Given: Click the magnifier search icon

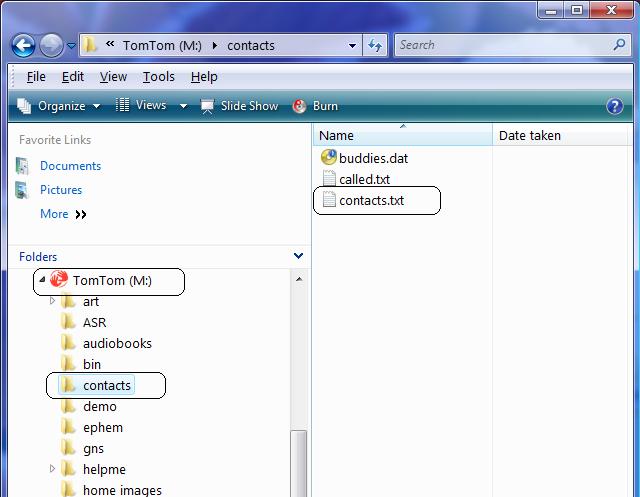Looking at the screenshot, I should (x=620, y=44).
